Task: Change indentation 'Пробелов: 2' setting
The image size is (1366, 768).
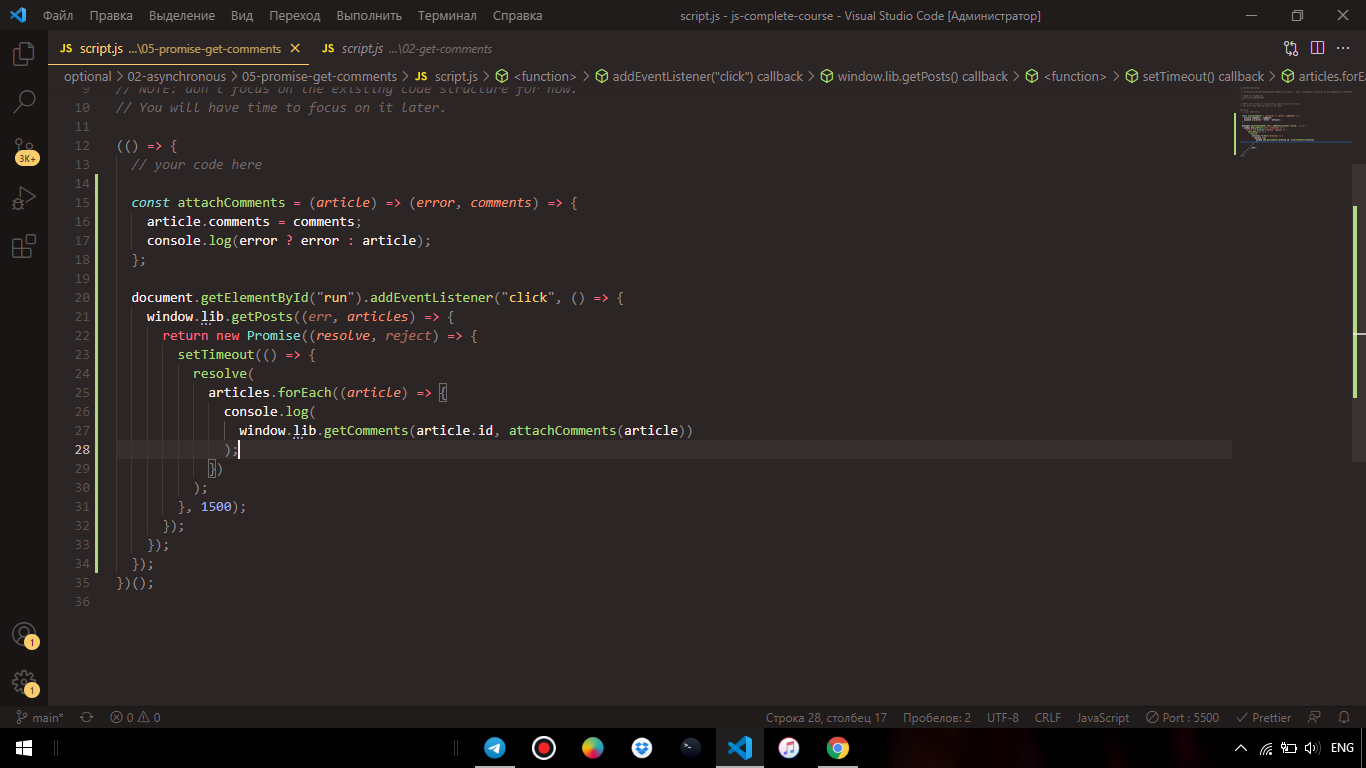Action: [x=937, y=718]
